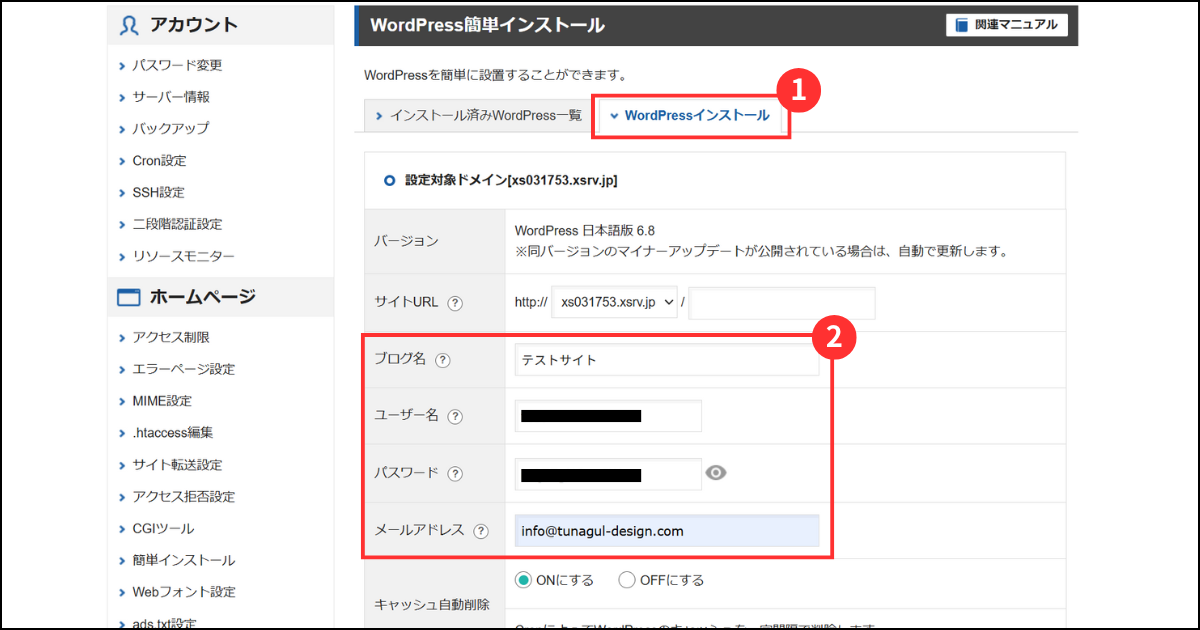The width and height of the screenshot is (1200, 630).
Task: Select the ONにする radio button
Action: 523,580
